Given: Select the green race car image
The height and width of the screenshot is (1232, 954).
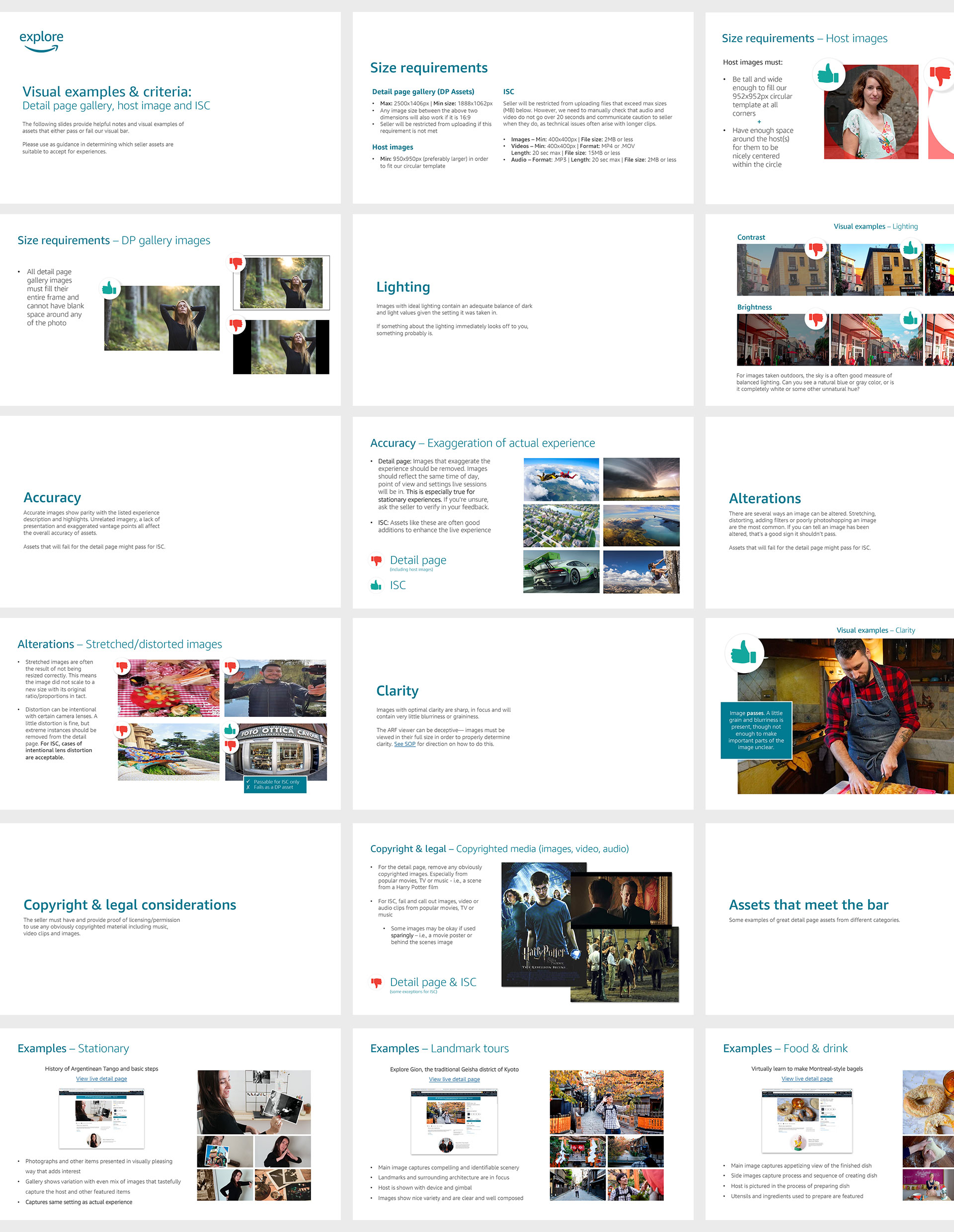Looking at the screenshot, I should pos(561,572).
